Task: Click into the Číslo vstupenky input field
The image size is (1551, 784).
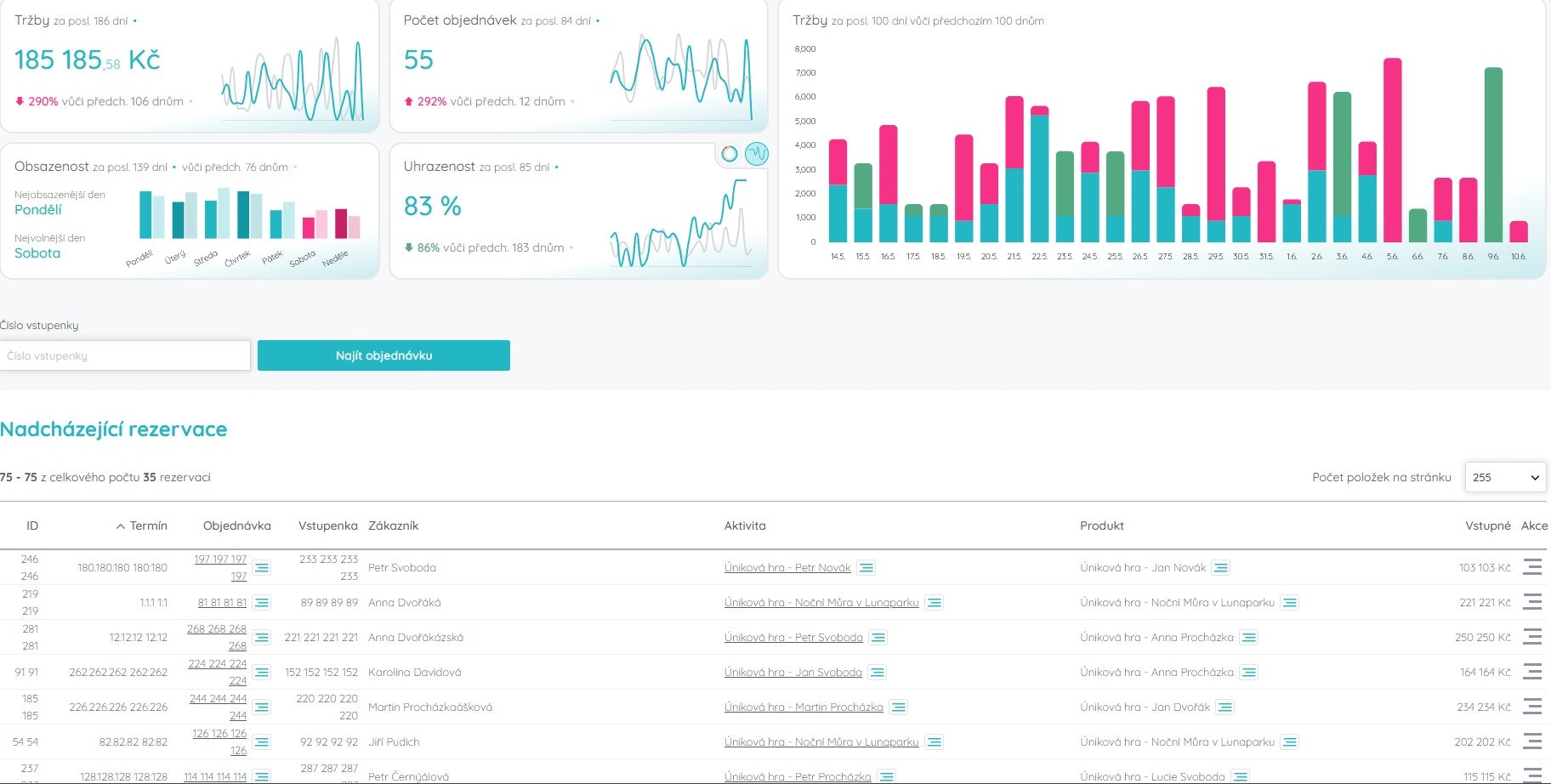Action: pyautogui.click(x=125, y=355)
